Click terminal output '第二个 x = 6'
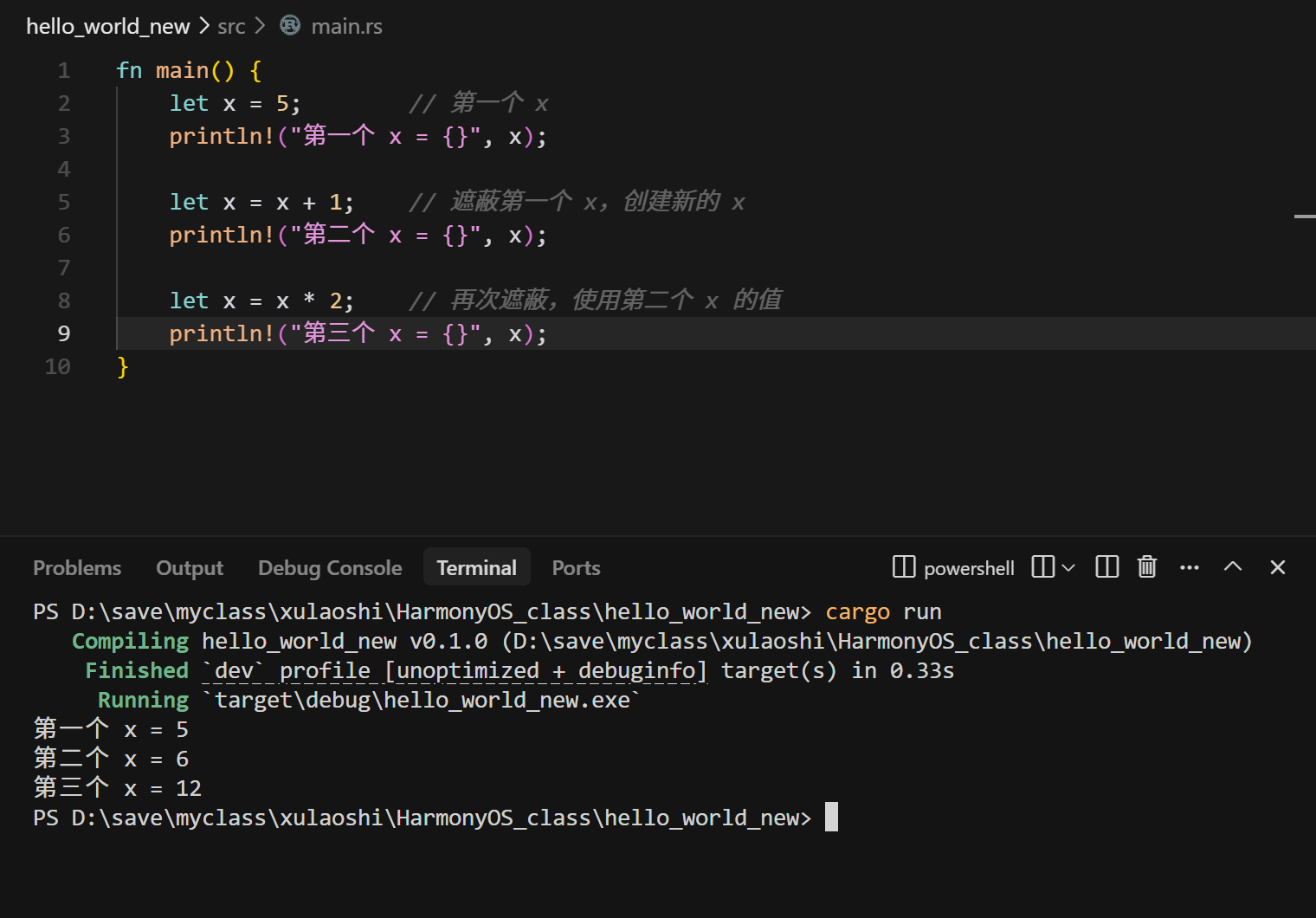This screenshot has width=1316, height=918. click(111, 759)
